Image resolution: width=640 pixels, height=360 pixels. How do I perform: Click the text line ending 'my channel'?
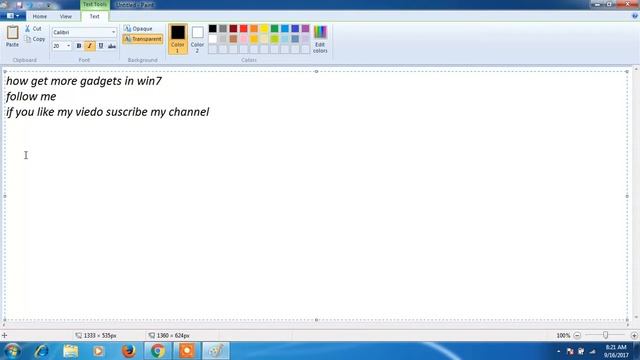pyautogui.click(x=107, y=112)
